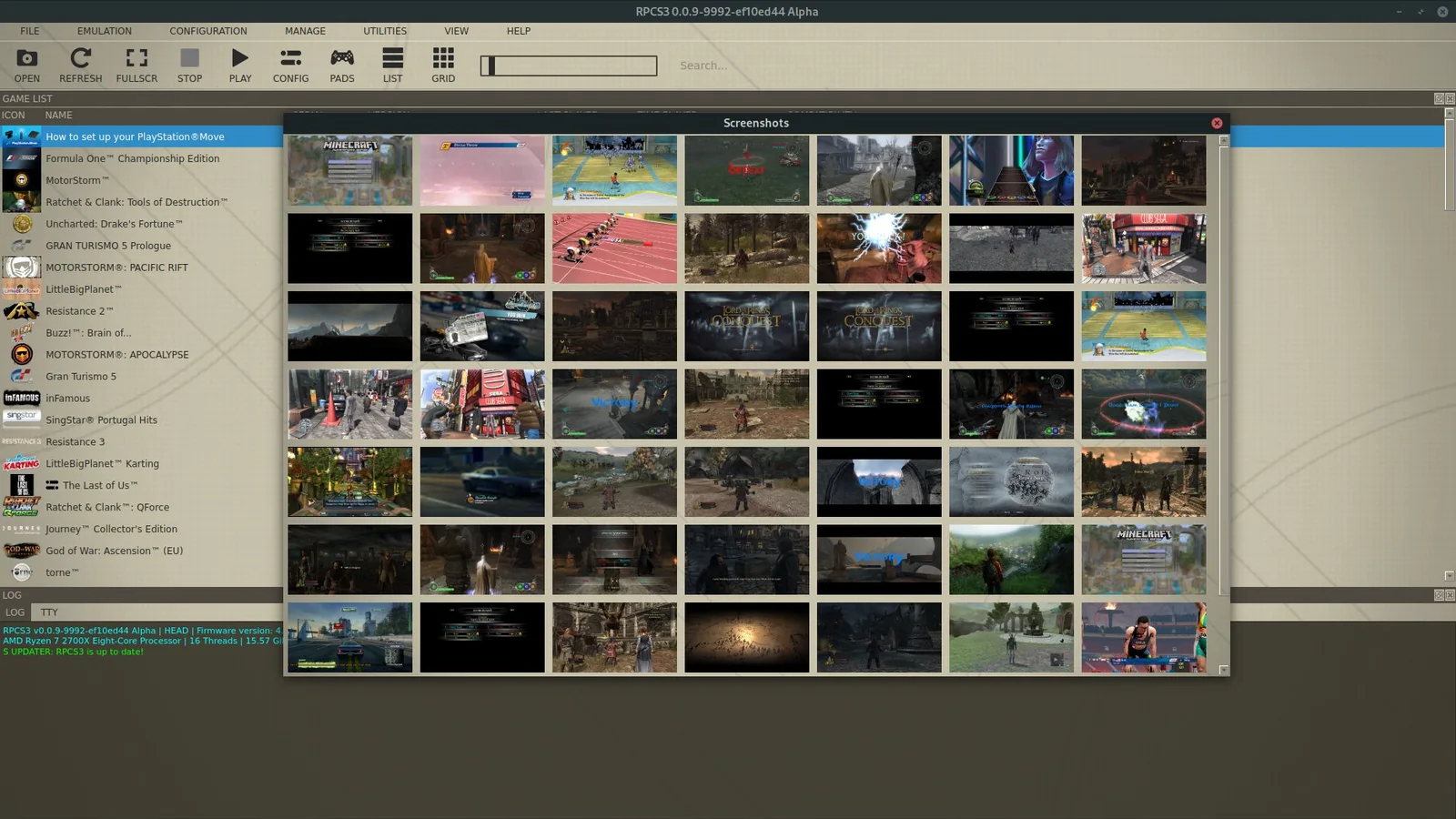1456x819 pixels.
Task: Click the Open toolbar icon
Action: click(27, 66)
